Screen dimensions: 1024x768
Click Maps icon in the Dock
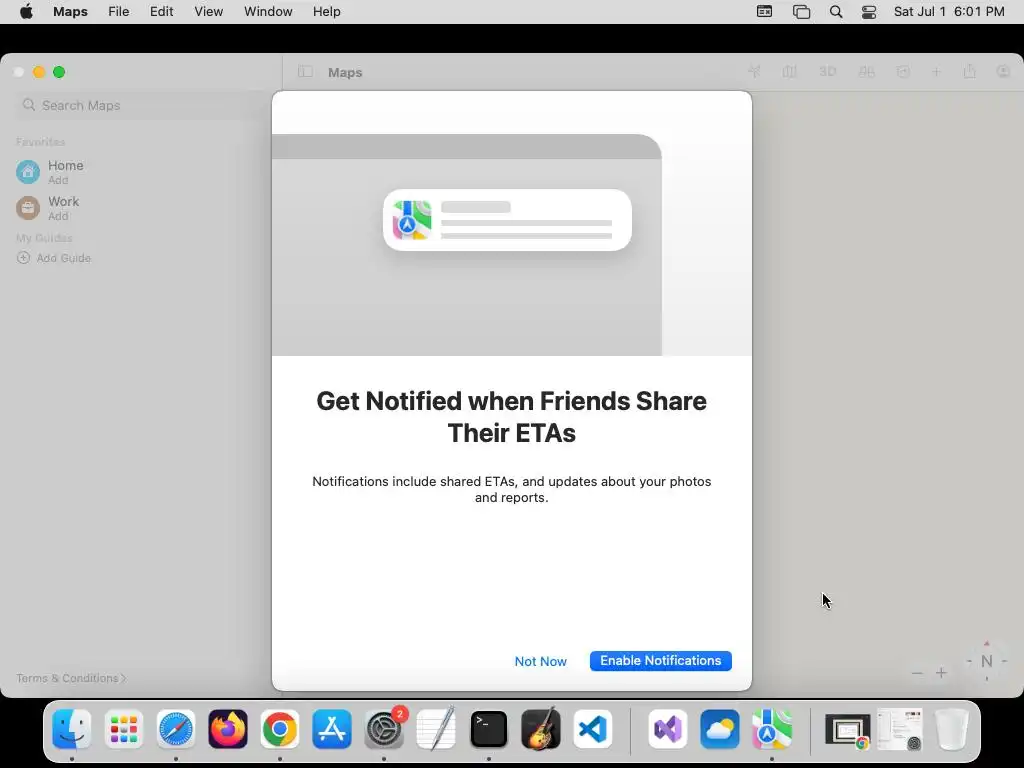[772, 729]
